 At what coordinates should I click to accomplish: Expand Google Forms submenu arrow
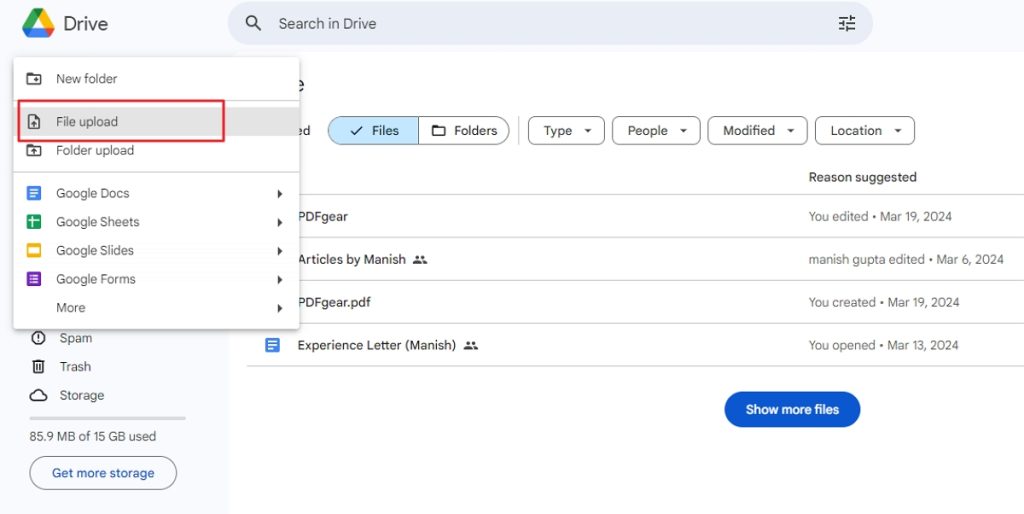[x=280, y=280]
